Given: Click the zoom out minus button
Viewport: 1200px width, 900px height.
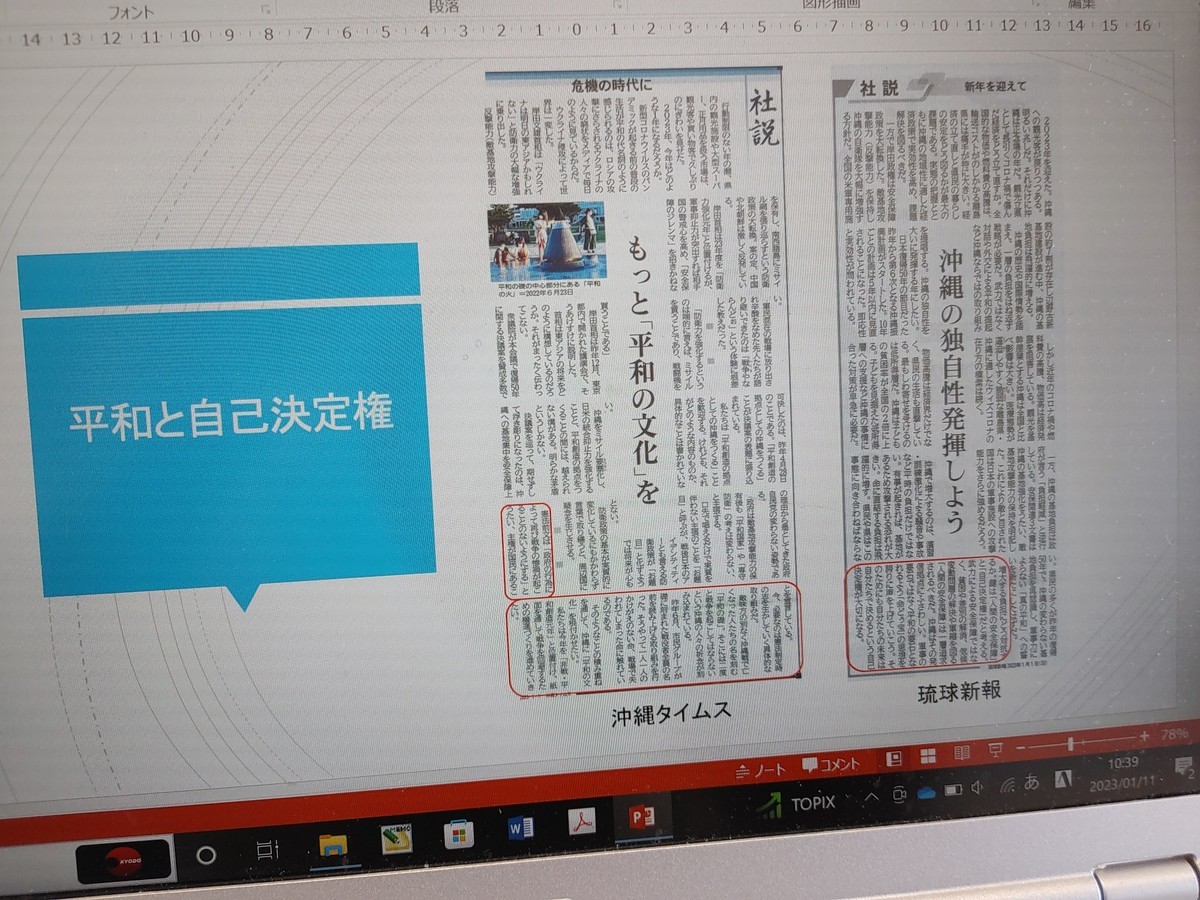Looking at the screenshot, I should coord(1022,746).
